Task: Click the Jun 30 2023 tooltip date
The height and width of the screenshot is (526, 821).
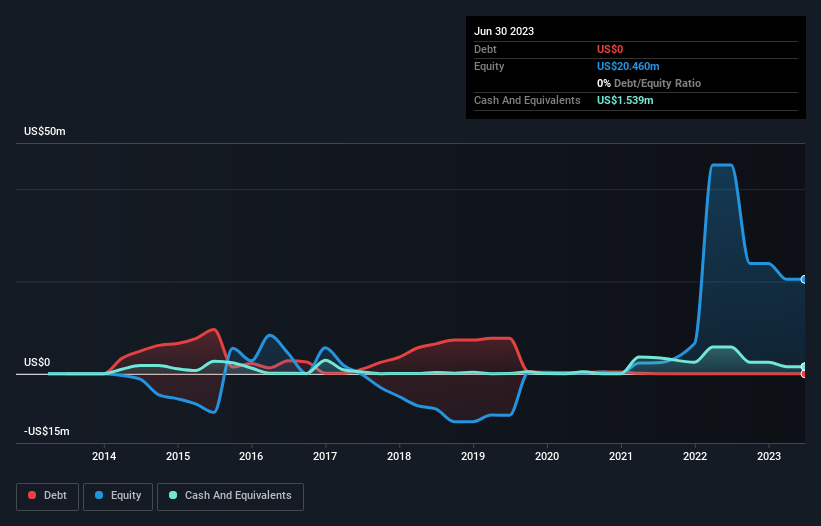Action: pos(504,31)
